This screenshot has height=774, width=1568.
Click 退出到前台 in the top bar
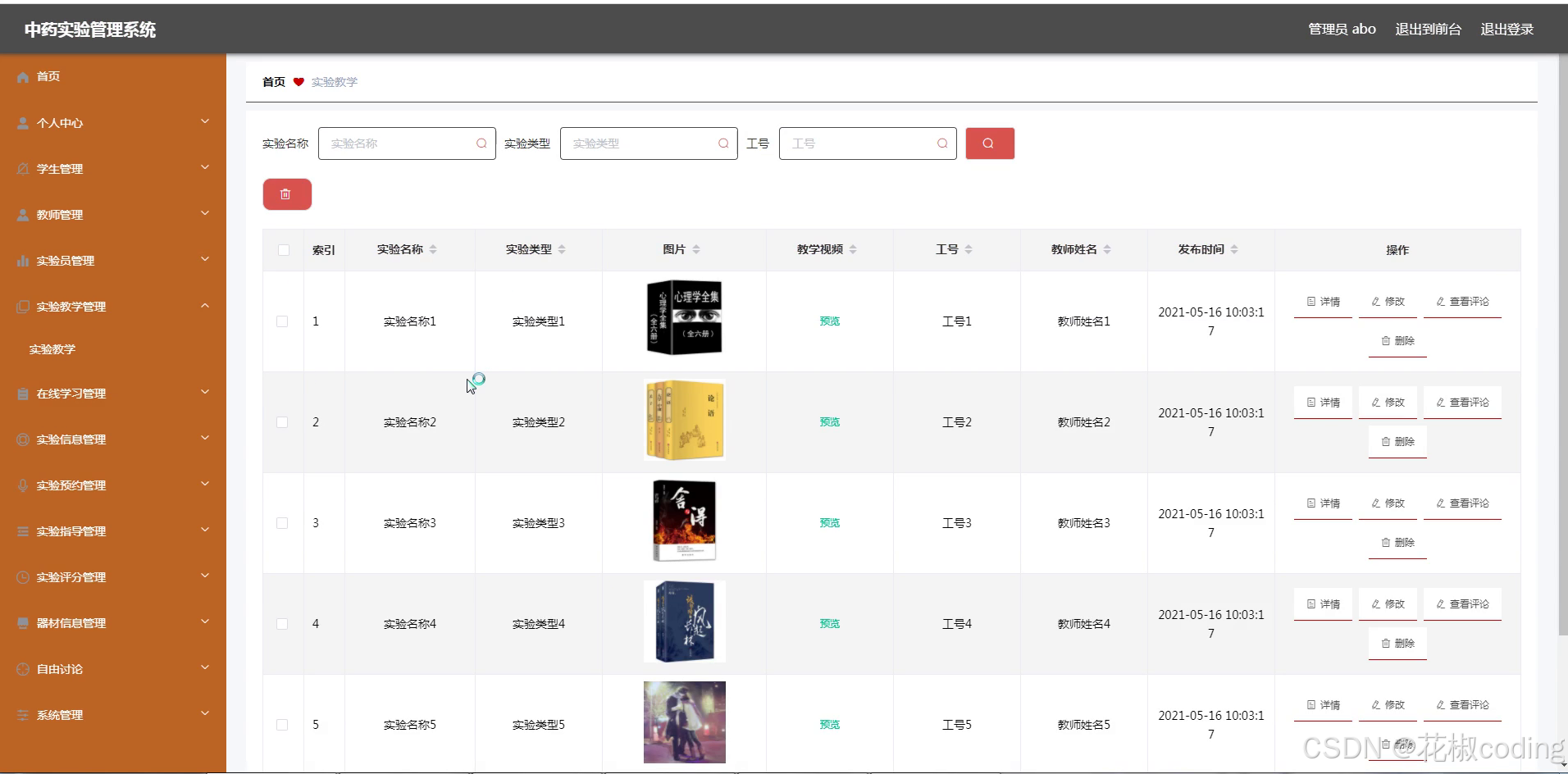point(1428,30)
